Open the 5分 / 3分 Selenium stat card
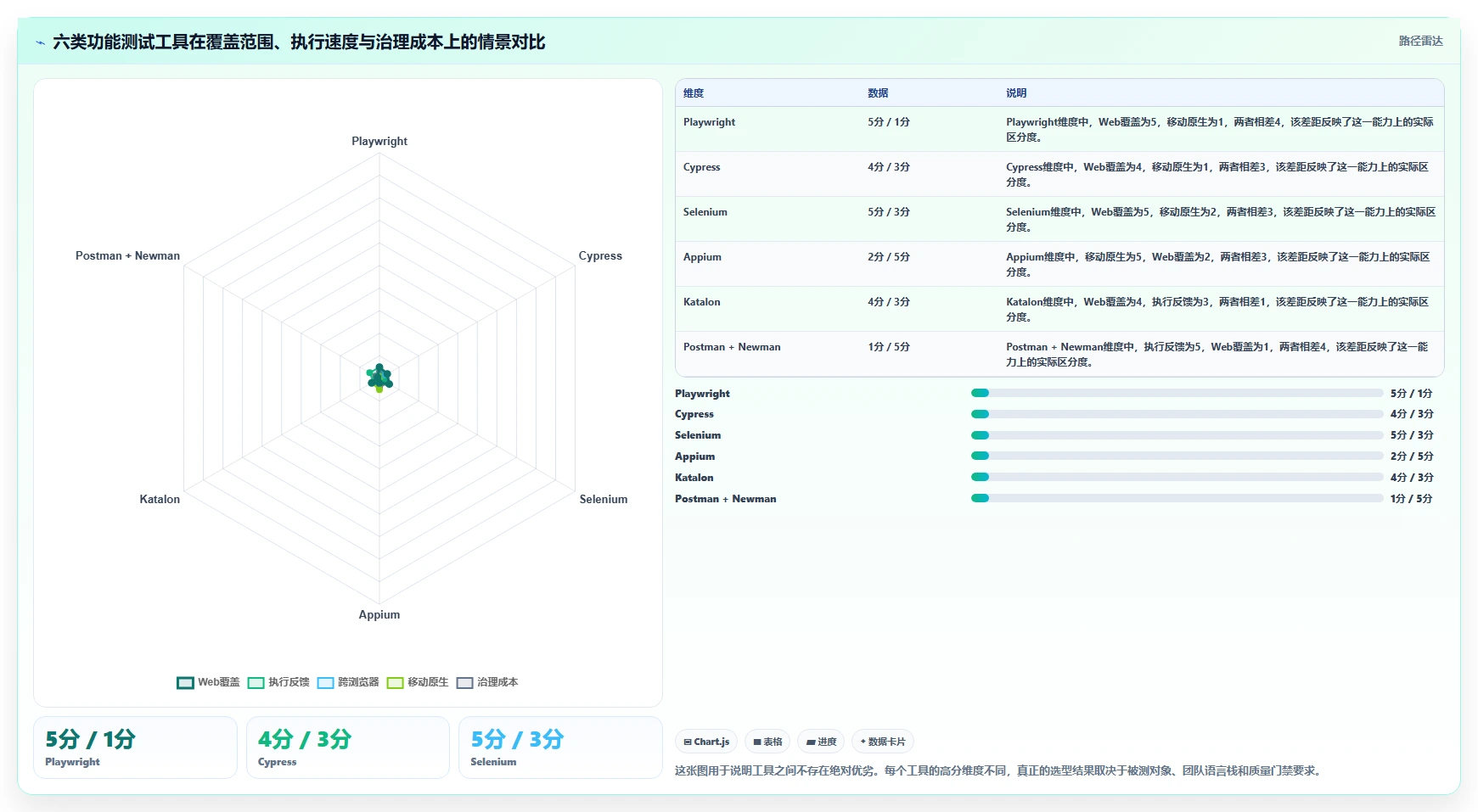1478x812 pixels. point(560,748)
